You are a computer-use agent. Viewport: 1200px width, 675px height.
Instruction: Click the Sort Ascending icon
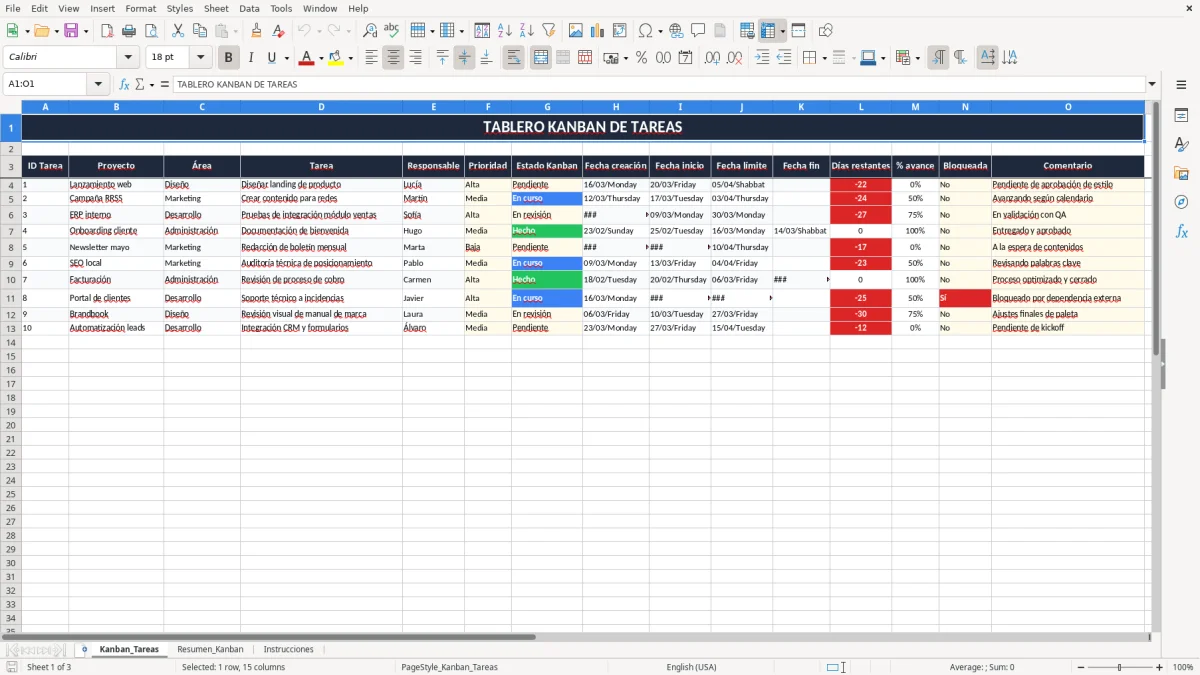click(505, 31)
